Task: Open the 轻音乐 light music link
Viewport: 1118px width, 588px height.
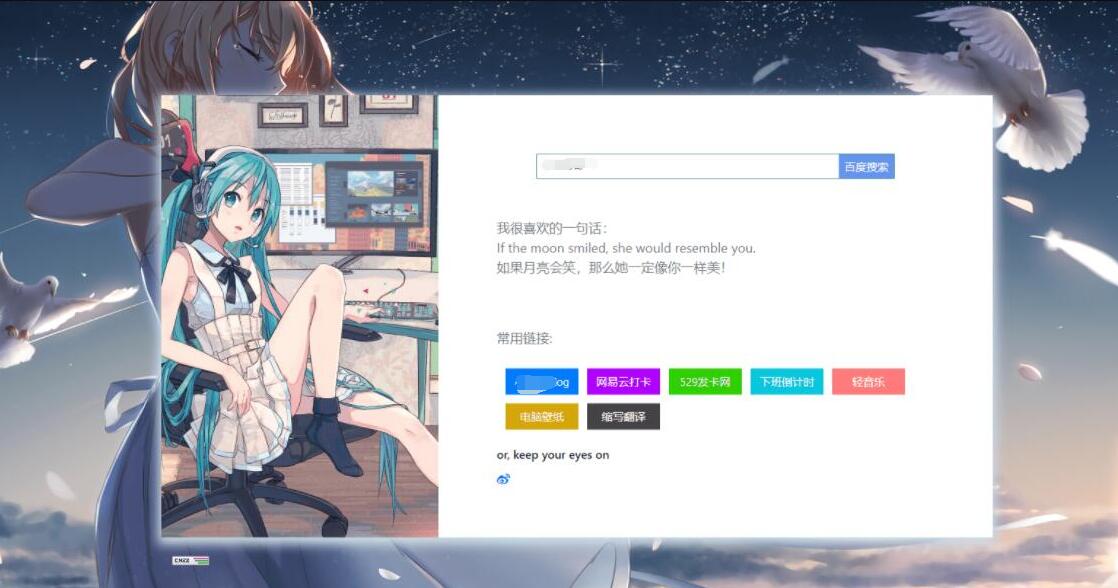Action: (866, 381)
